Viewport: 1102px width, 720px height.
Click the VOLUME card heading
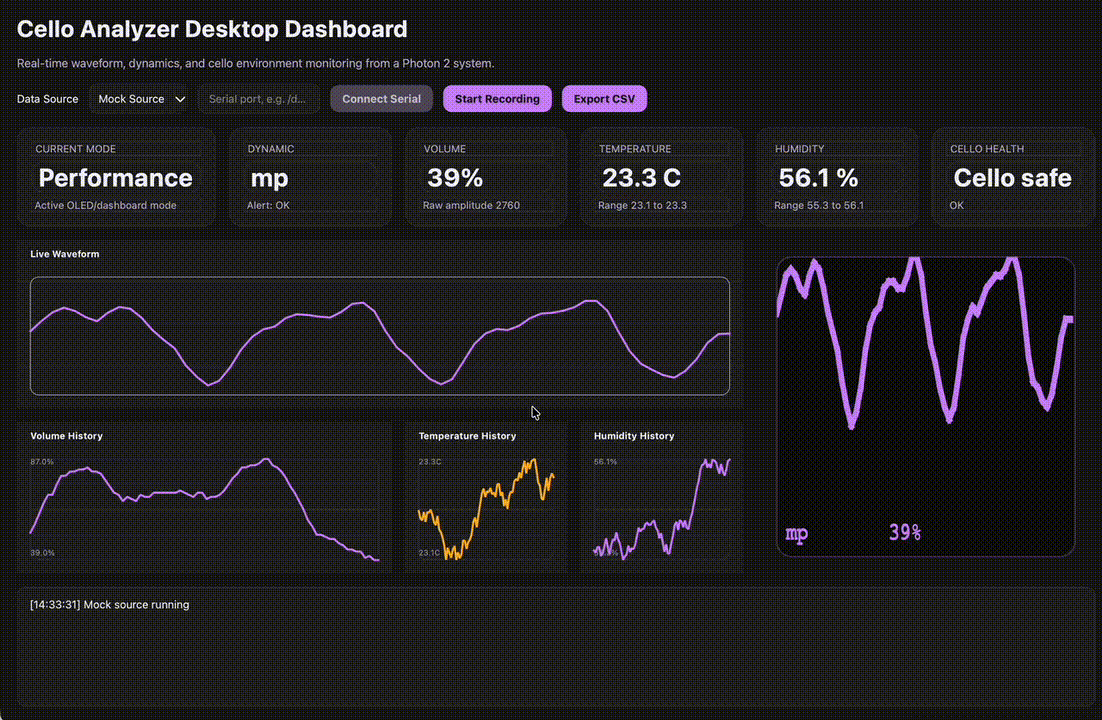pyautogui.click(x=445, y=149)
